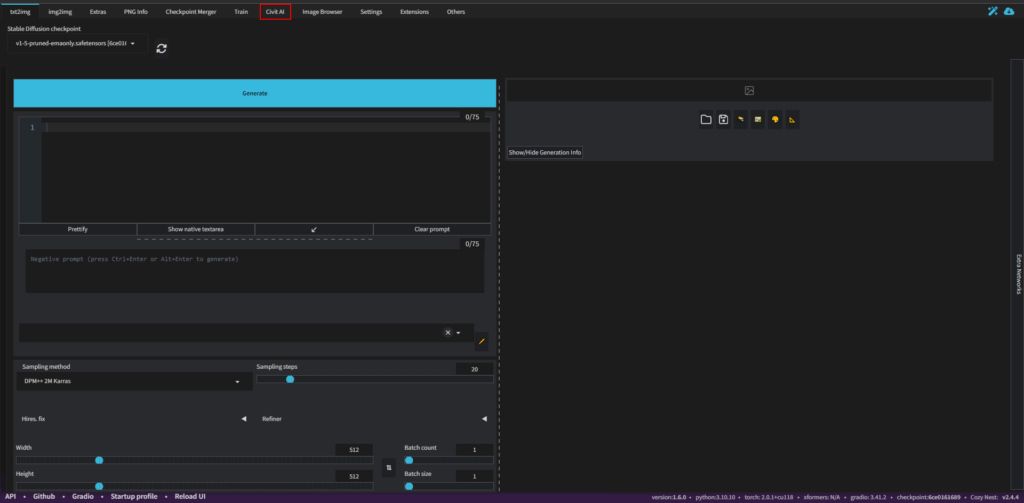Open the Sampling method dropdown
The height and width of the screenshot is (503, 1024).
pyautogui.click(x=132, y=382)
